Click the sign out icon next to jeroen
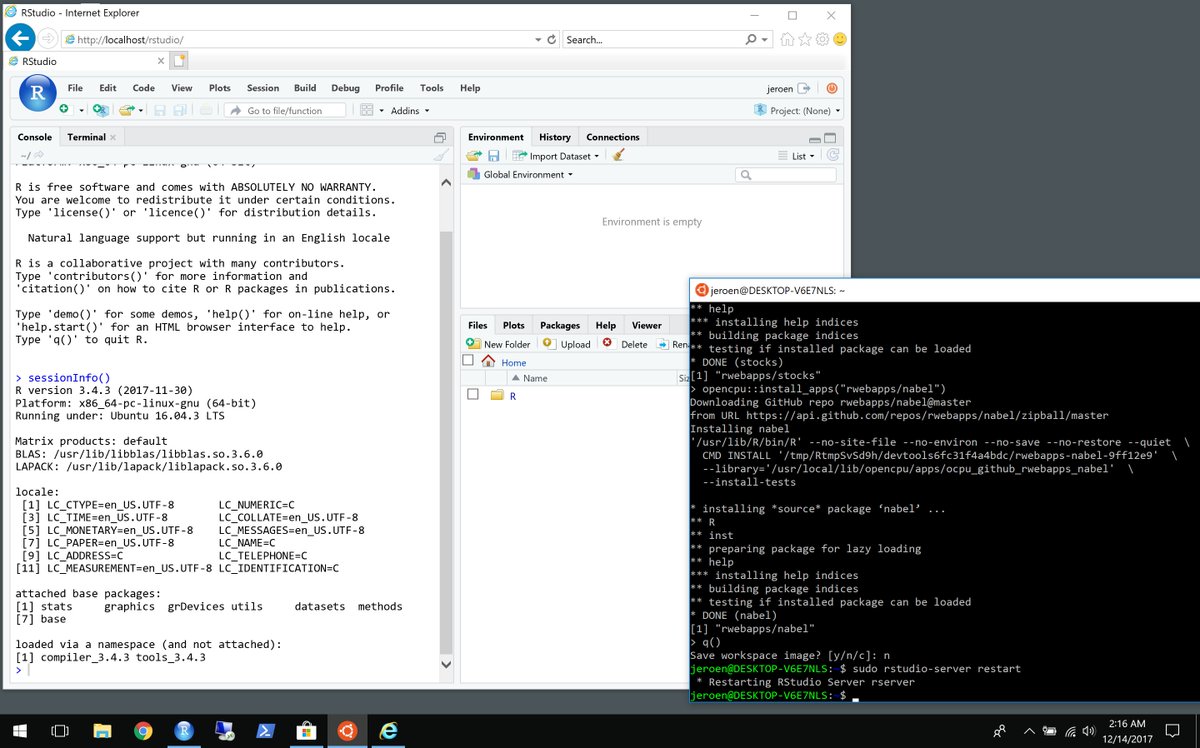Screen dimensions: 1200x748 click(804, 88)
